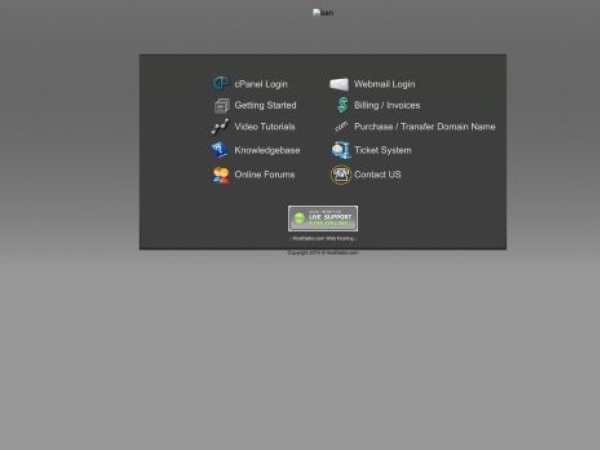Click the Getting Started icon

point(221,105)
